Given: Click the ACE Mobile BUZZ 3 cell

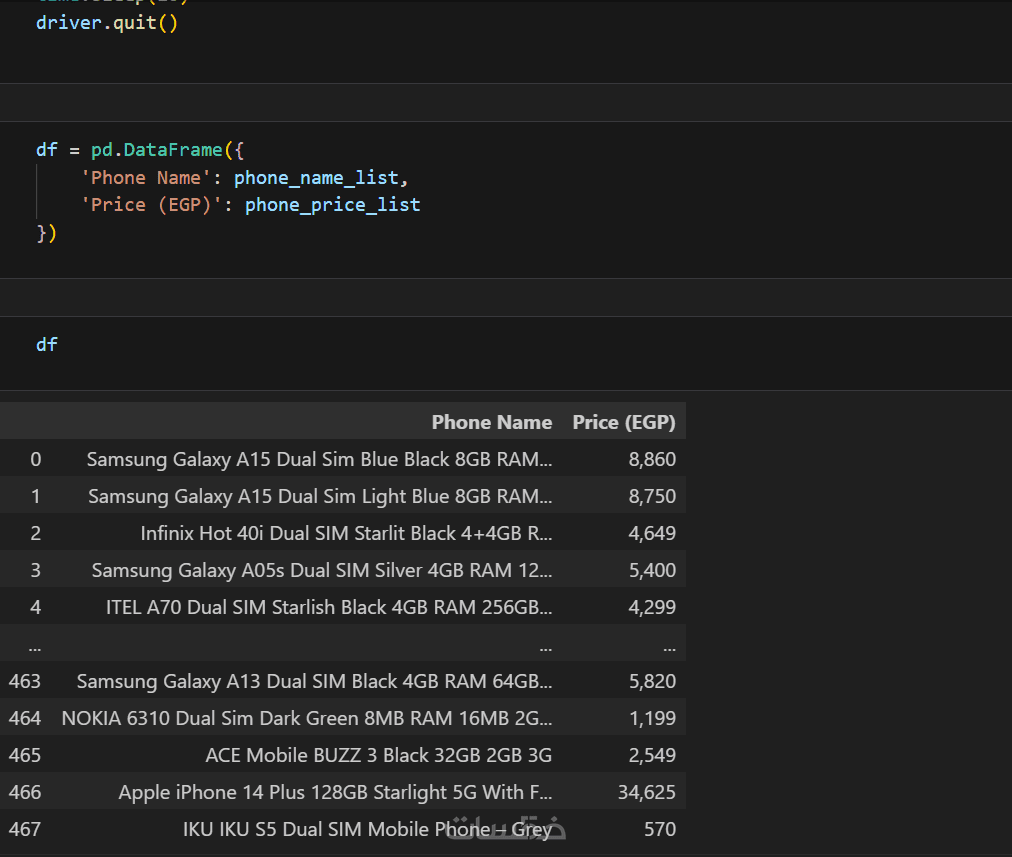Looking at the screenshot, I should coord(378,755).
